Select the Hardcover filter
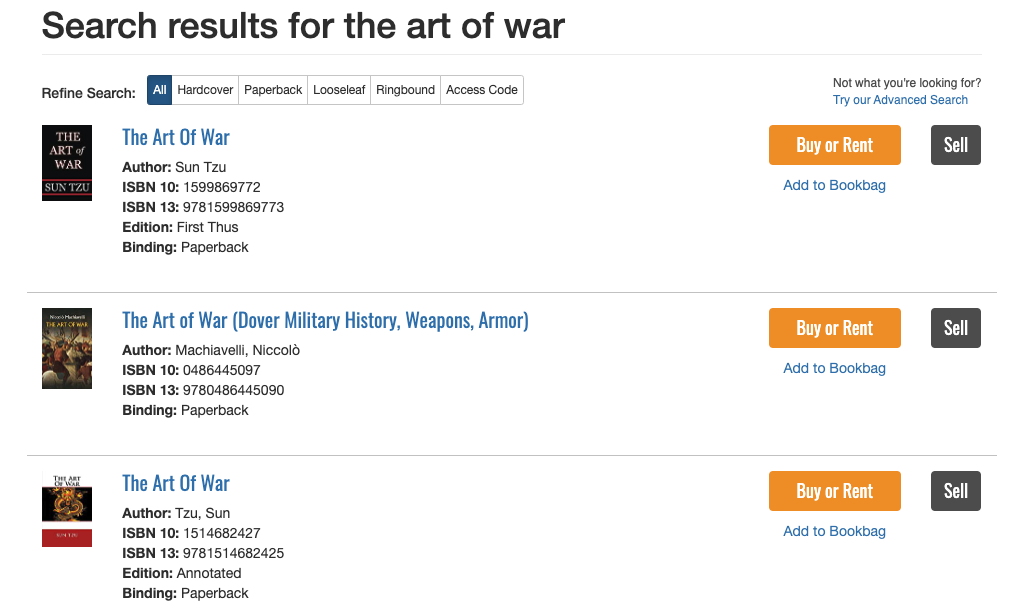This screenshot has width=1020, height=610. 205,90
